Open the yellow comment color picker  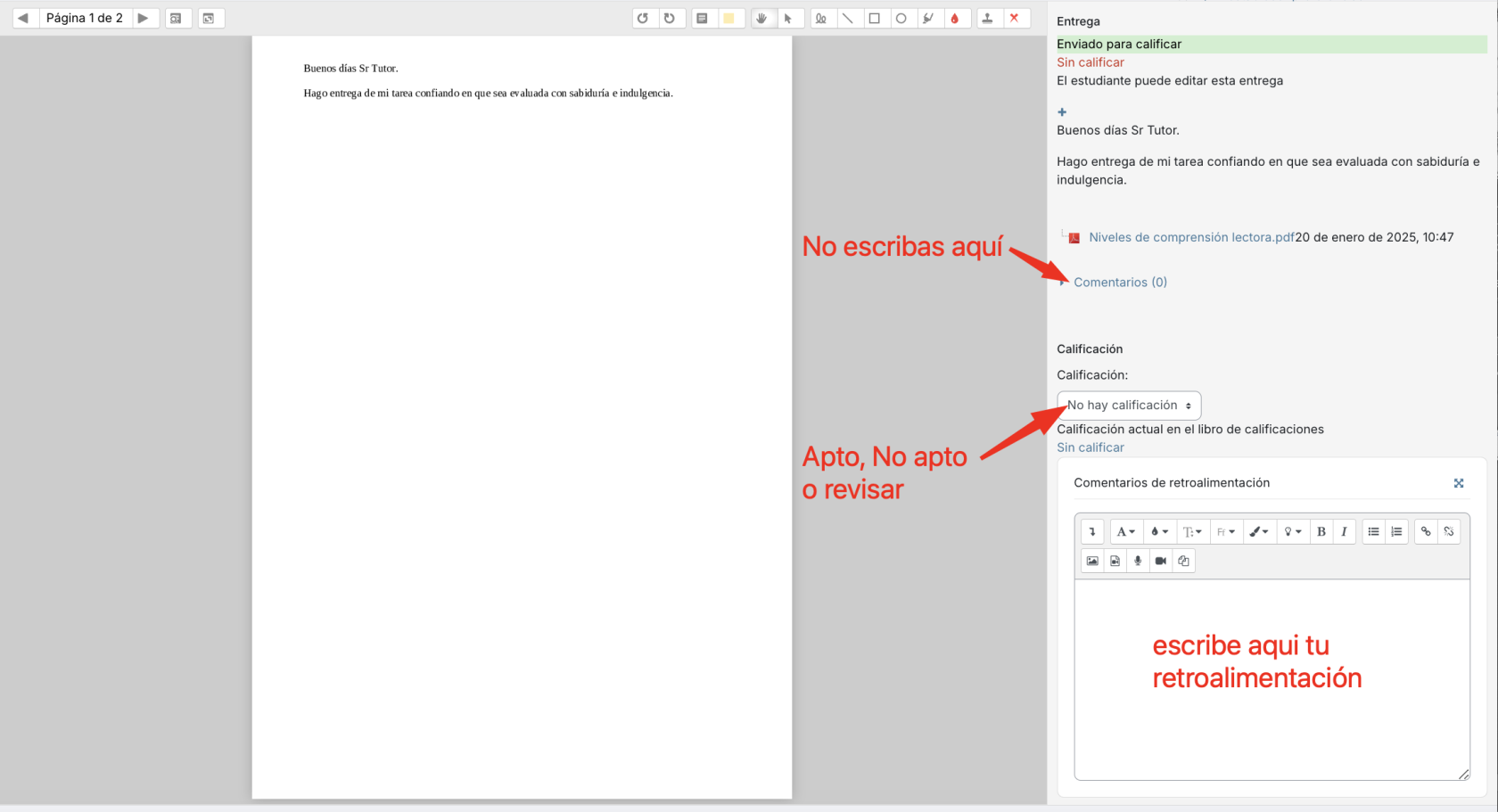click(x=729, y=18)
